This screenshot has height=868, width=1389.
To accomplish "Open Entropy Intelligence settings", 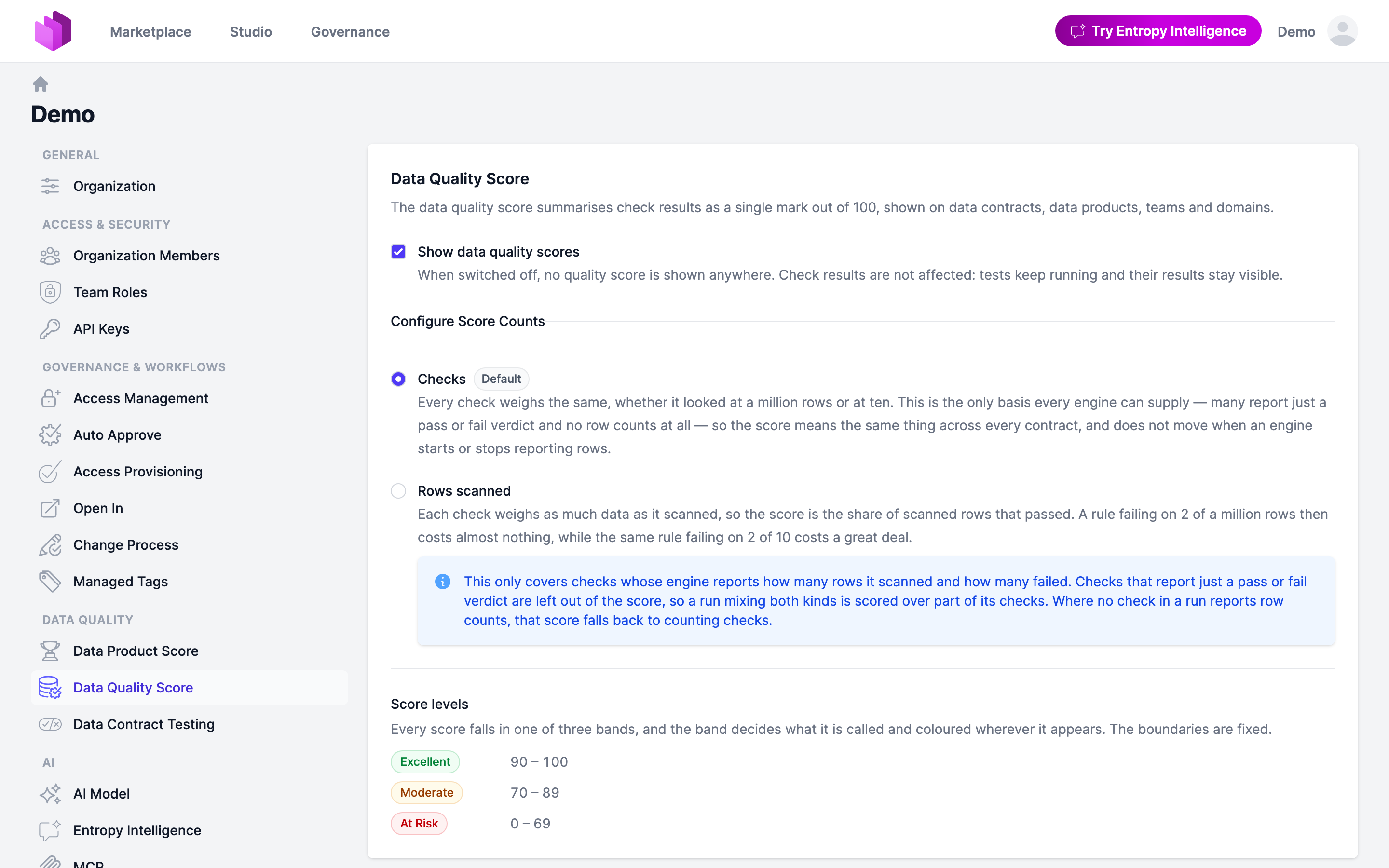I will point(190,831).
